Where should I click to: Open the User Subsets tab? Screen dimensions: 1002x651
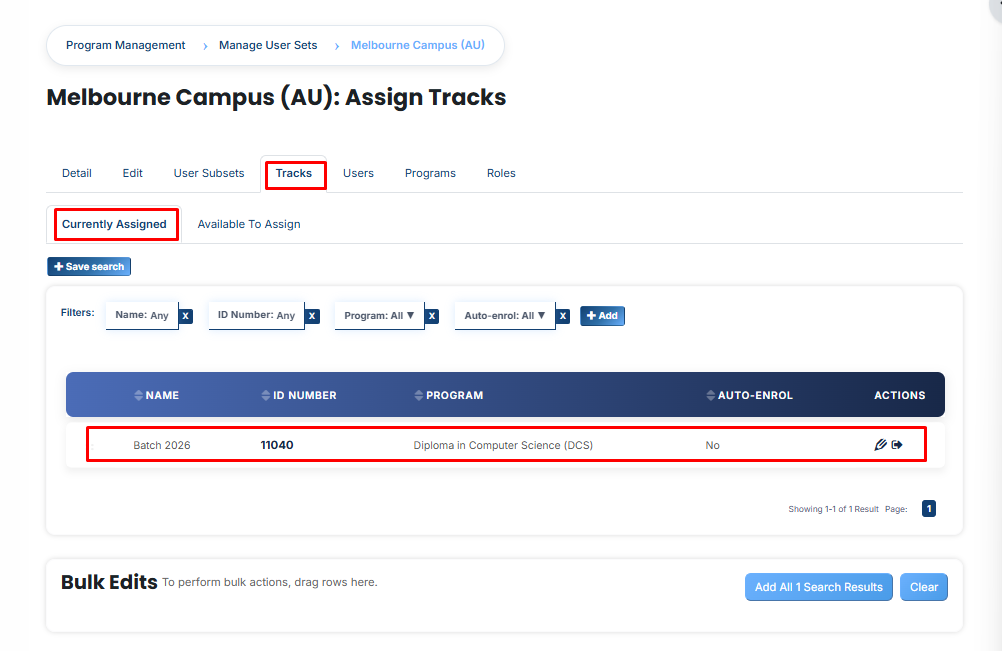click(x=209, y=173)
